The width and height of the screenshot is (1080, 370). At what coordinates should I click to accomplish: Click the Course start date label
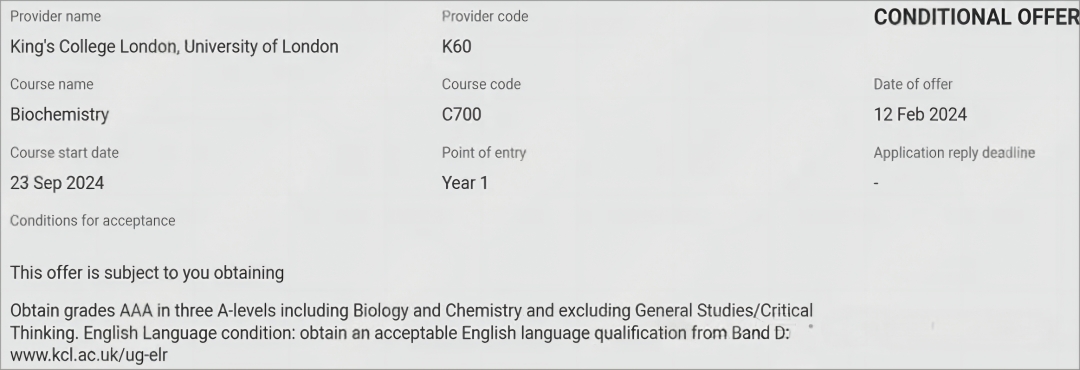click(x=64, y=152)
